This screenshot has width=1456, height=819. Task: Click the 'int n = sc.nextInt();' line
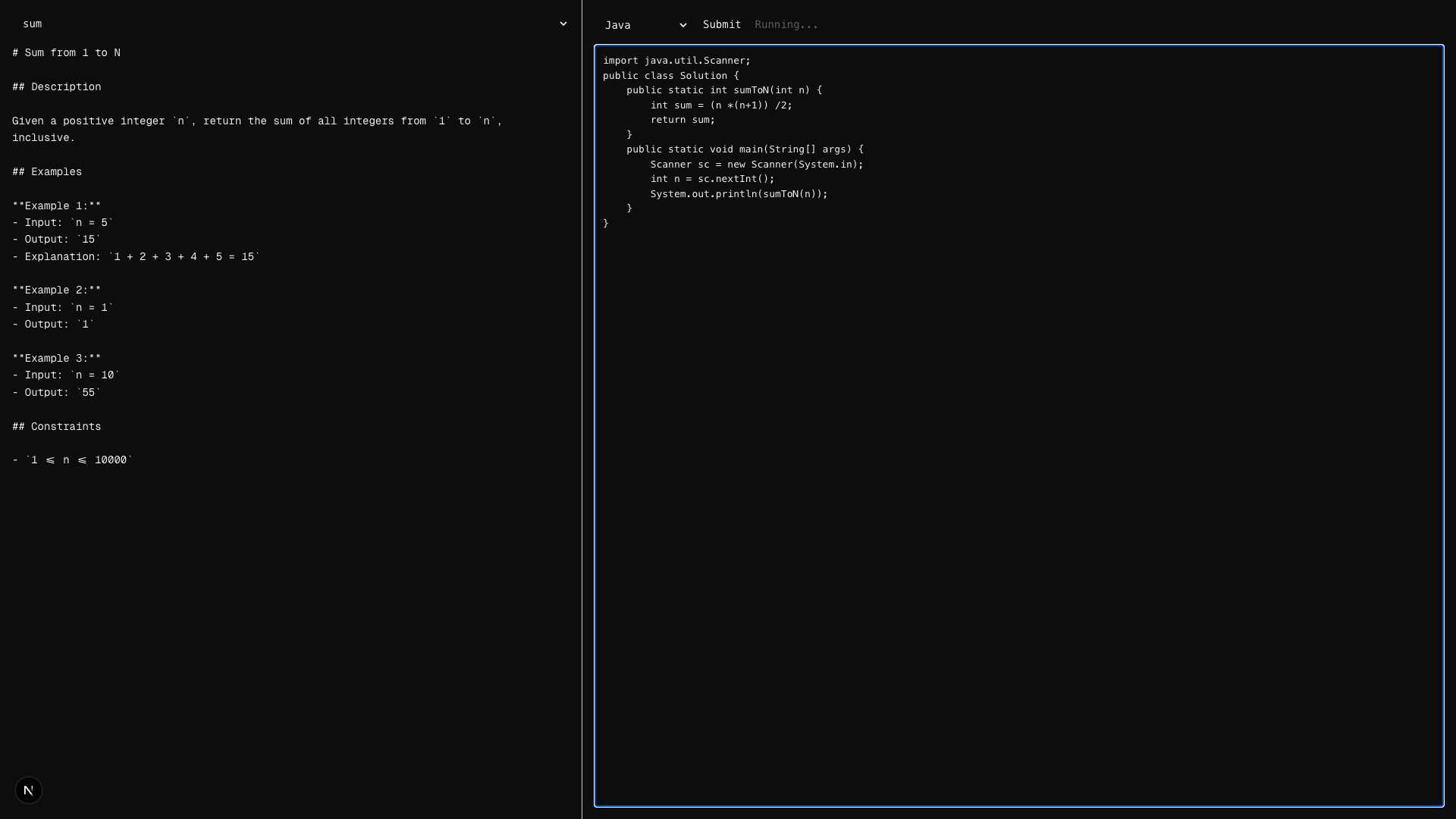(712, 179)
